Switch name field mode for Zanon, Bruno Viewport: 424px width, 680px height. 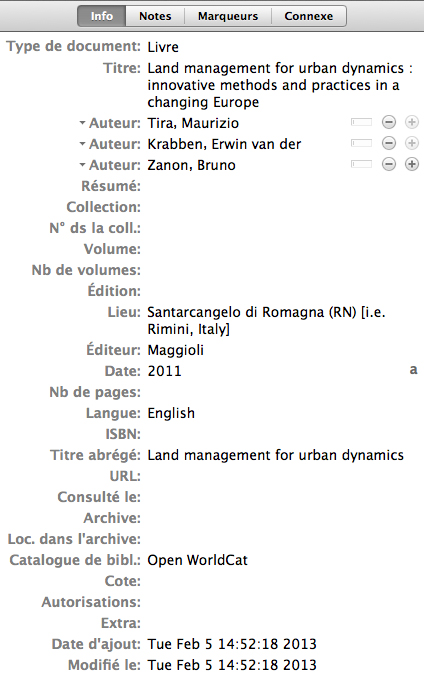362,164
